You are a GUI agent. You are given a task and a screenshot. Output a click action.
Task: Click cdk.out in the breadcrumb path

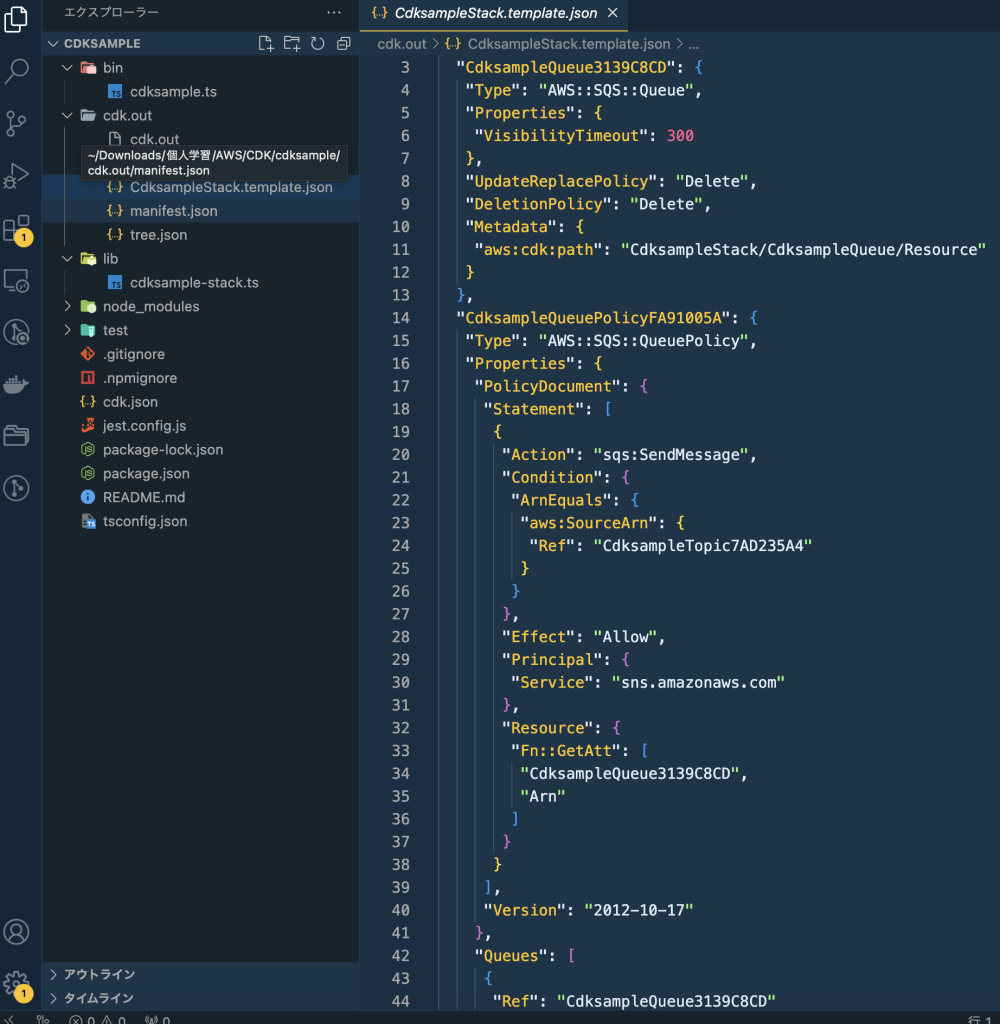point(401,44)
